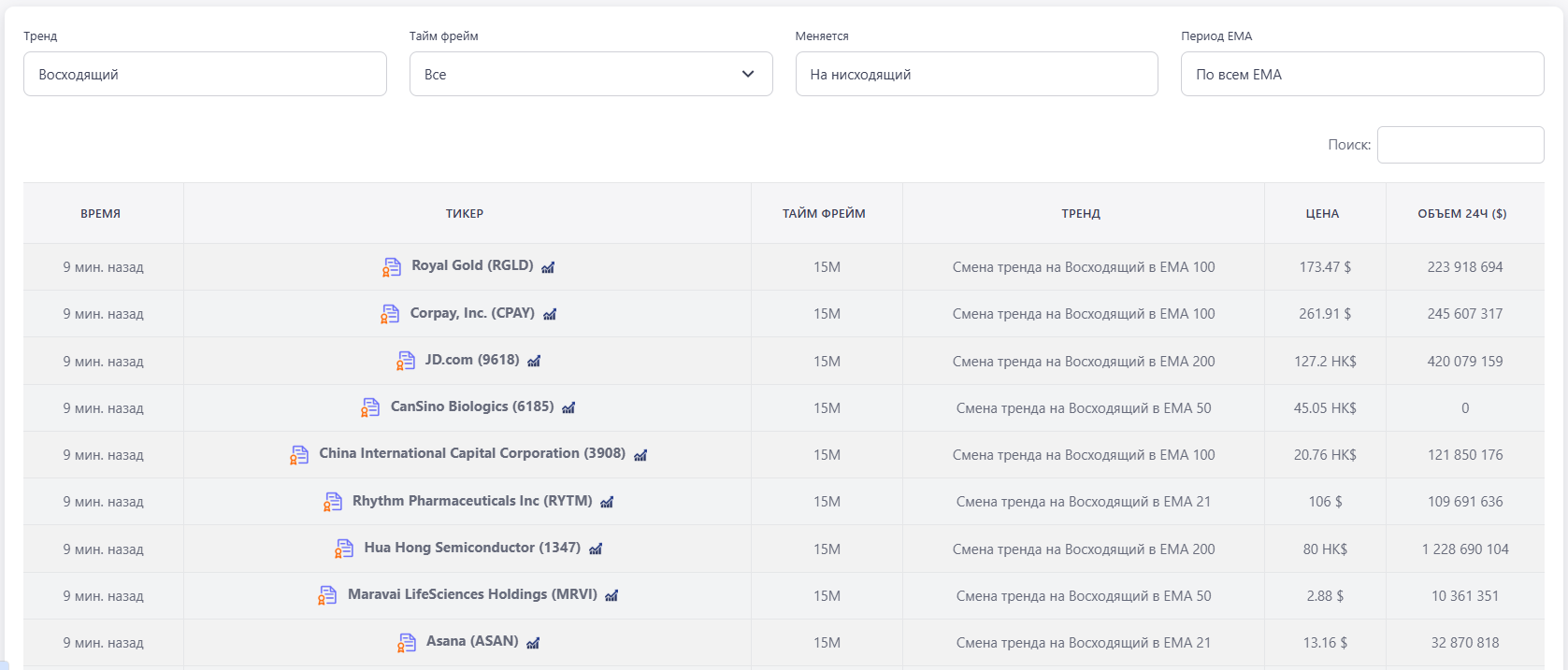Screen dimensions: 1568x670
Task: Click the chart icon next to Royal Gold (RGLD)
Action: (548, 267)
